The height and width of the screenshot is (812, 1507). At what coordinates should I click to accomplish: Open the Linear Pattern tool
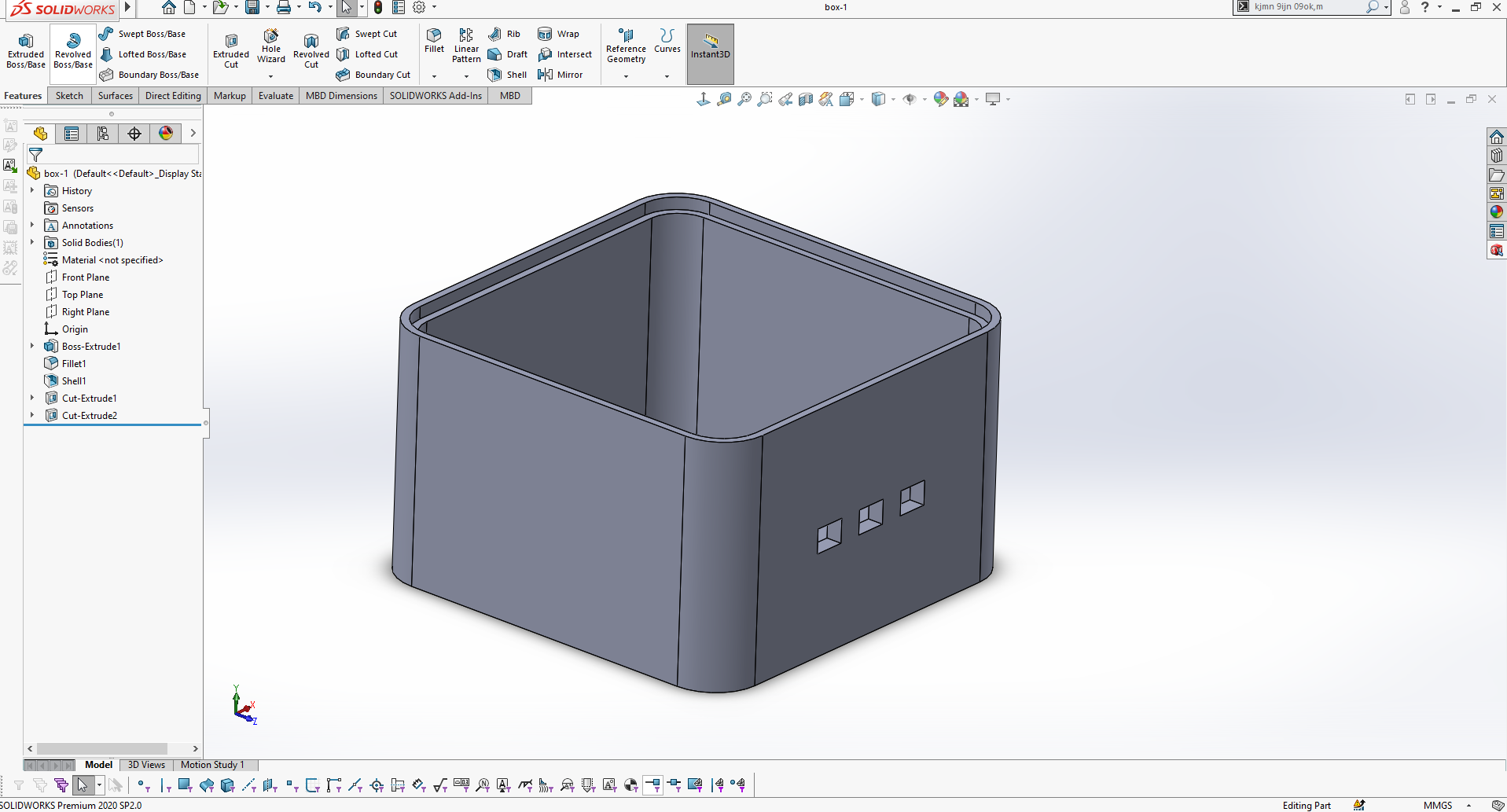tap(466, 46)
